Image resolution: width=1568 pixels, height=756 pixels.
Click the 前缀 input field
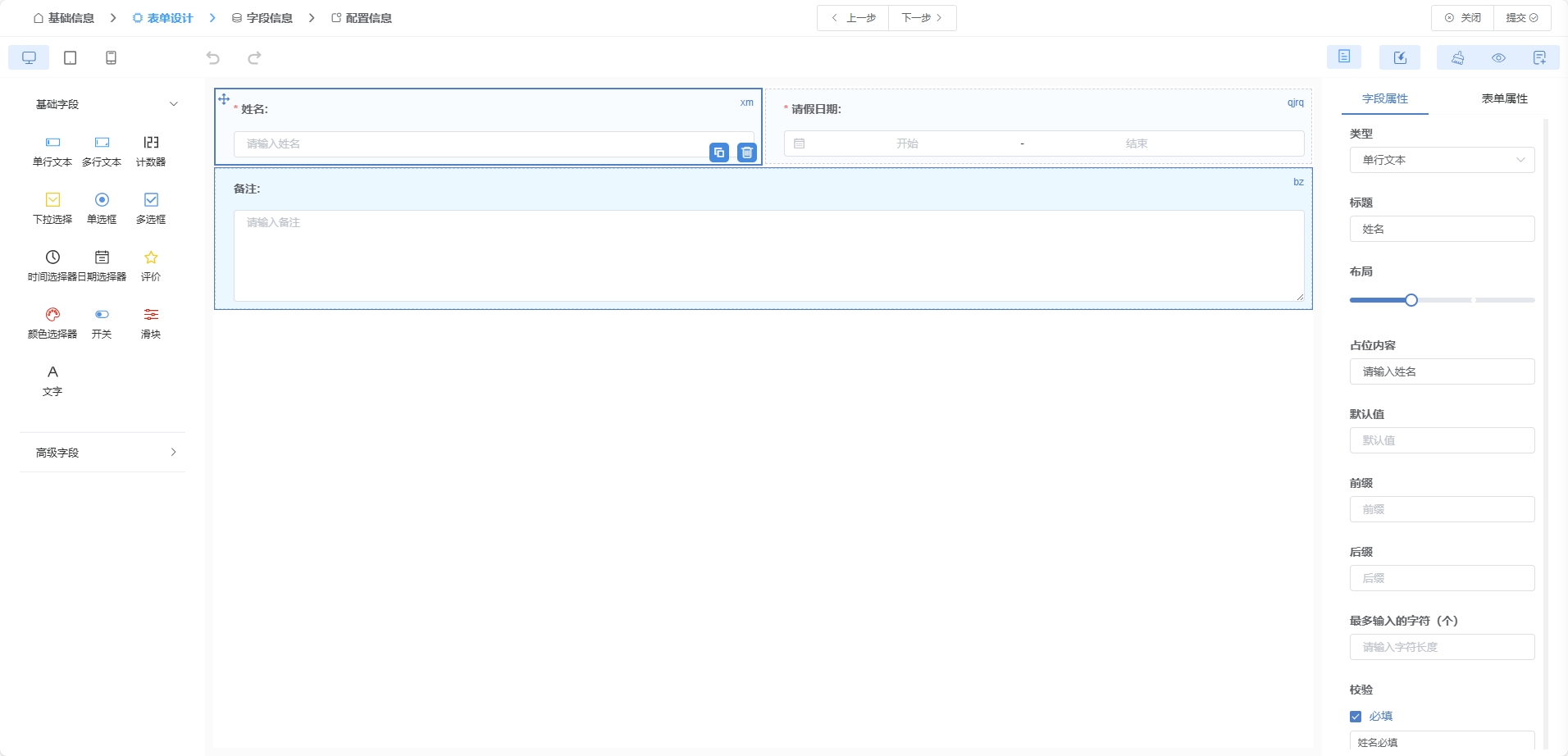[1442, 509]
